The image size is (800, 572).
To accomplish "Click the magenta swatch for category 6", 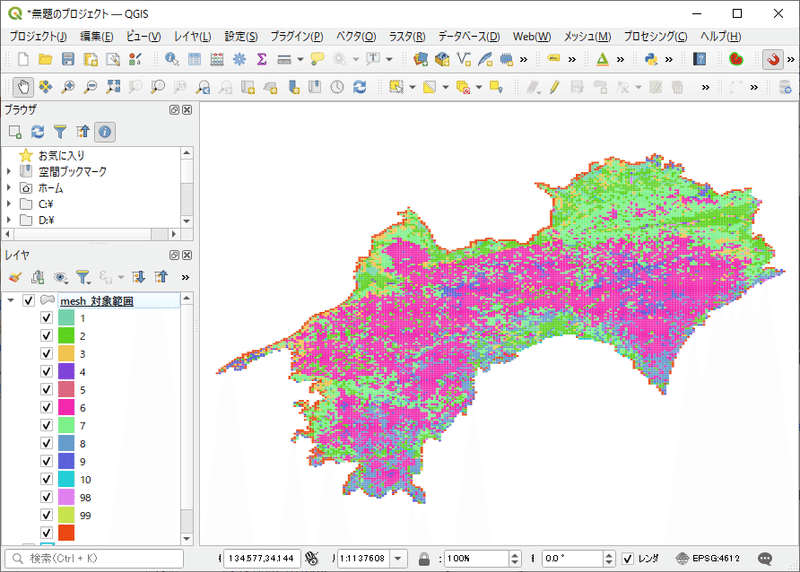I will click(67, 408).
